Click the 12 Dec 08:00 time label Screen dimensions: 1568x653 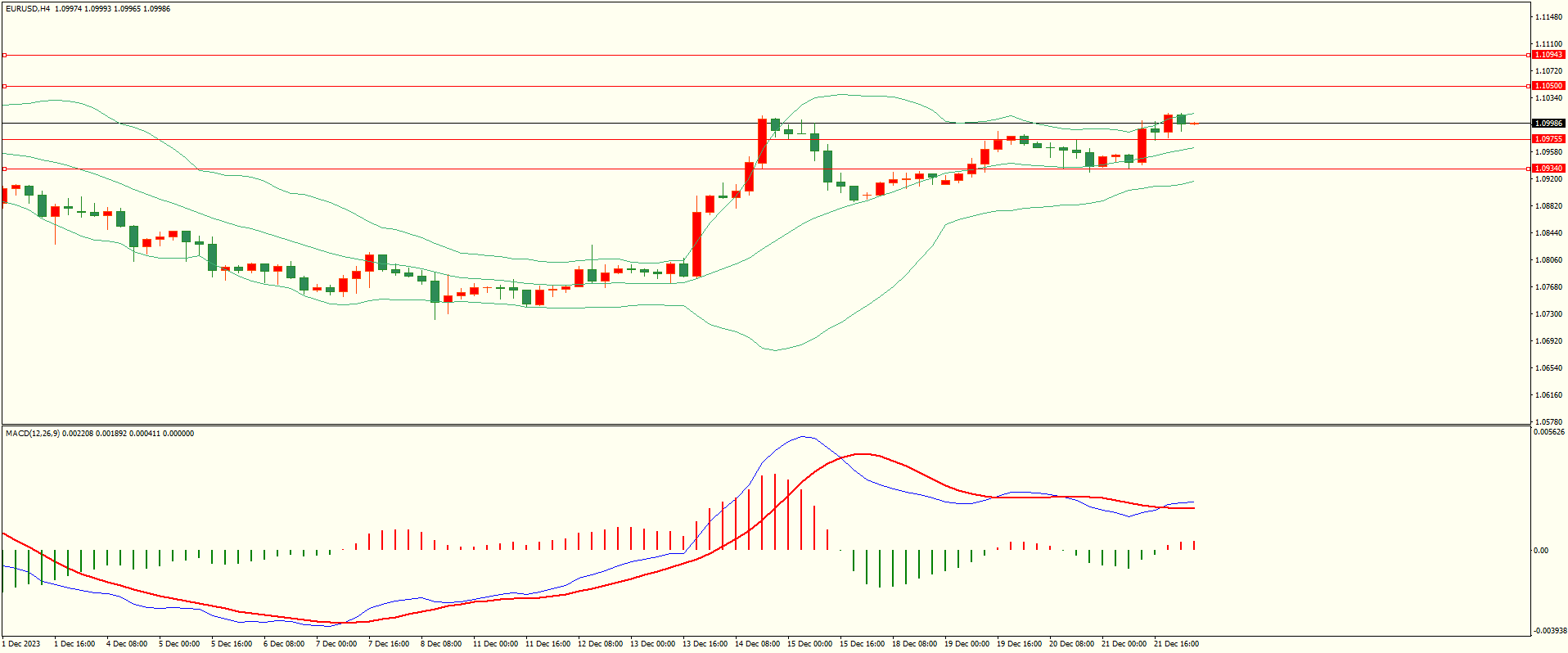(600, 644)
